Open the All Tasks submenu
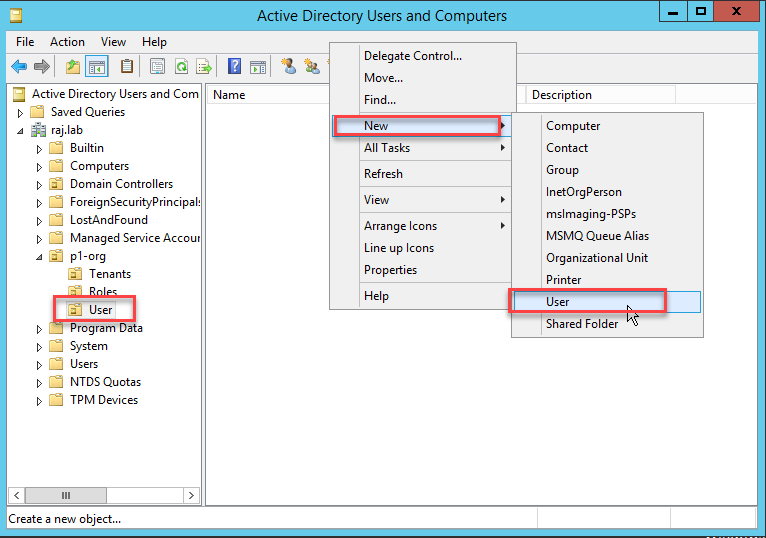This screenshot has width=766, height=538. (421, 148)
